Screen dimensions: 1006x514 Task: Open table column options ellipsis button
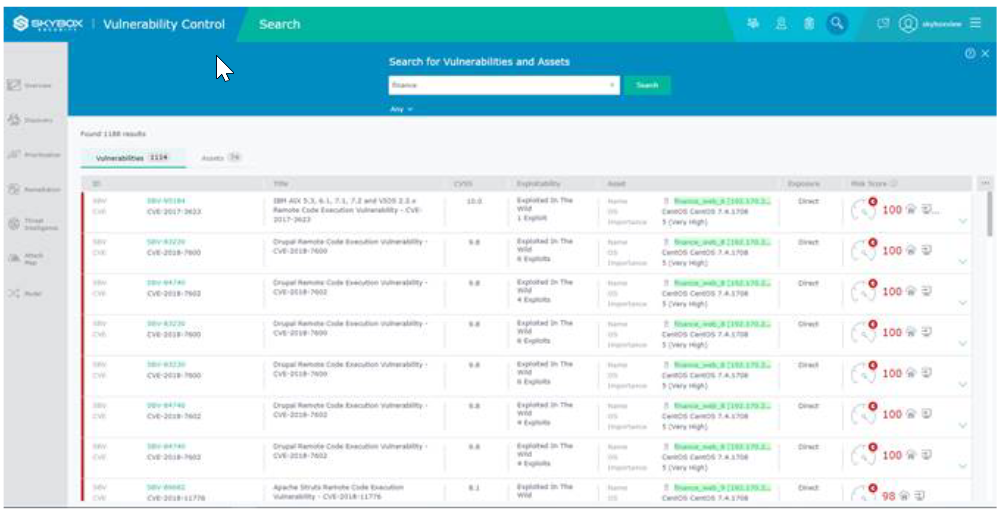986,184
